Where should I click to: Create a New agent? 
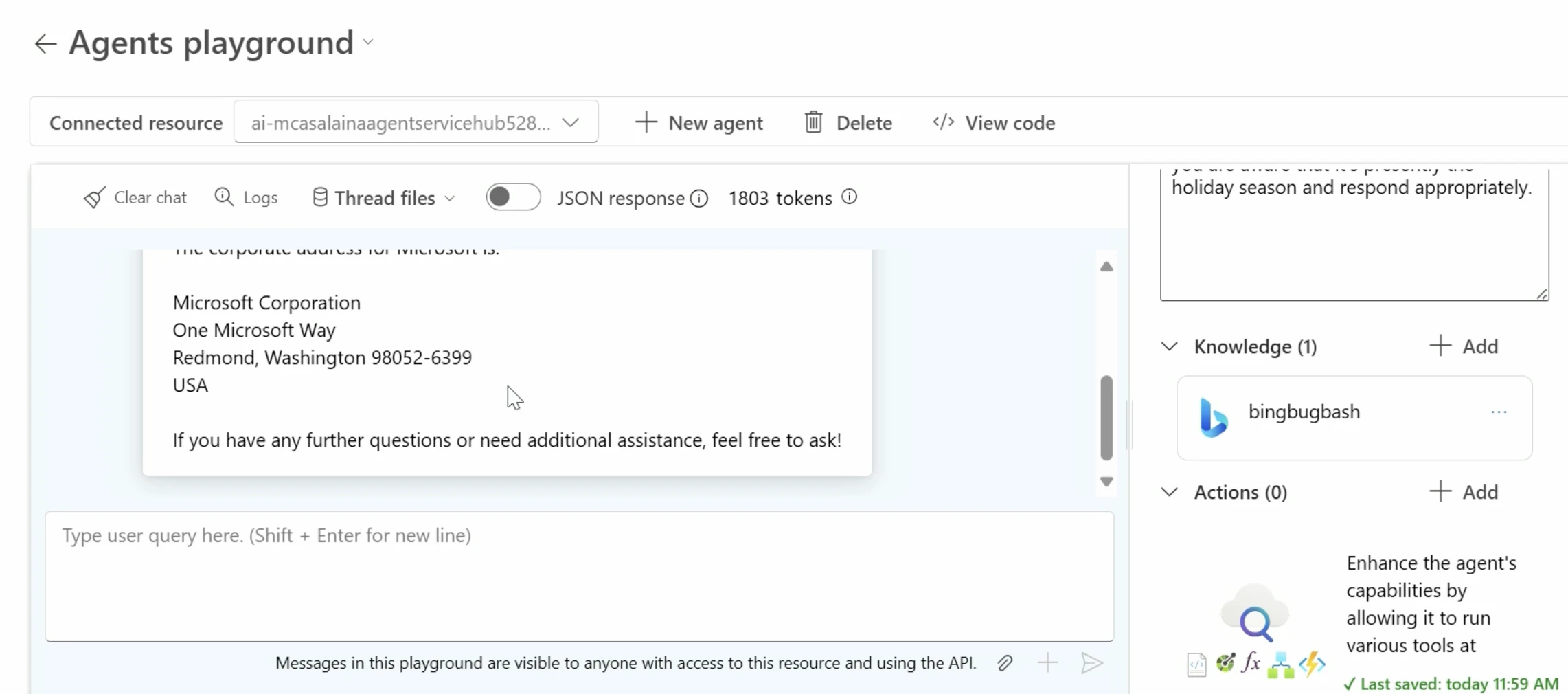click(698, 122)
